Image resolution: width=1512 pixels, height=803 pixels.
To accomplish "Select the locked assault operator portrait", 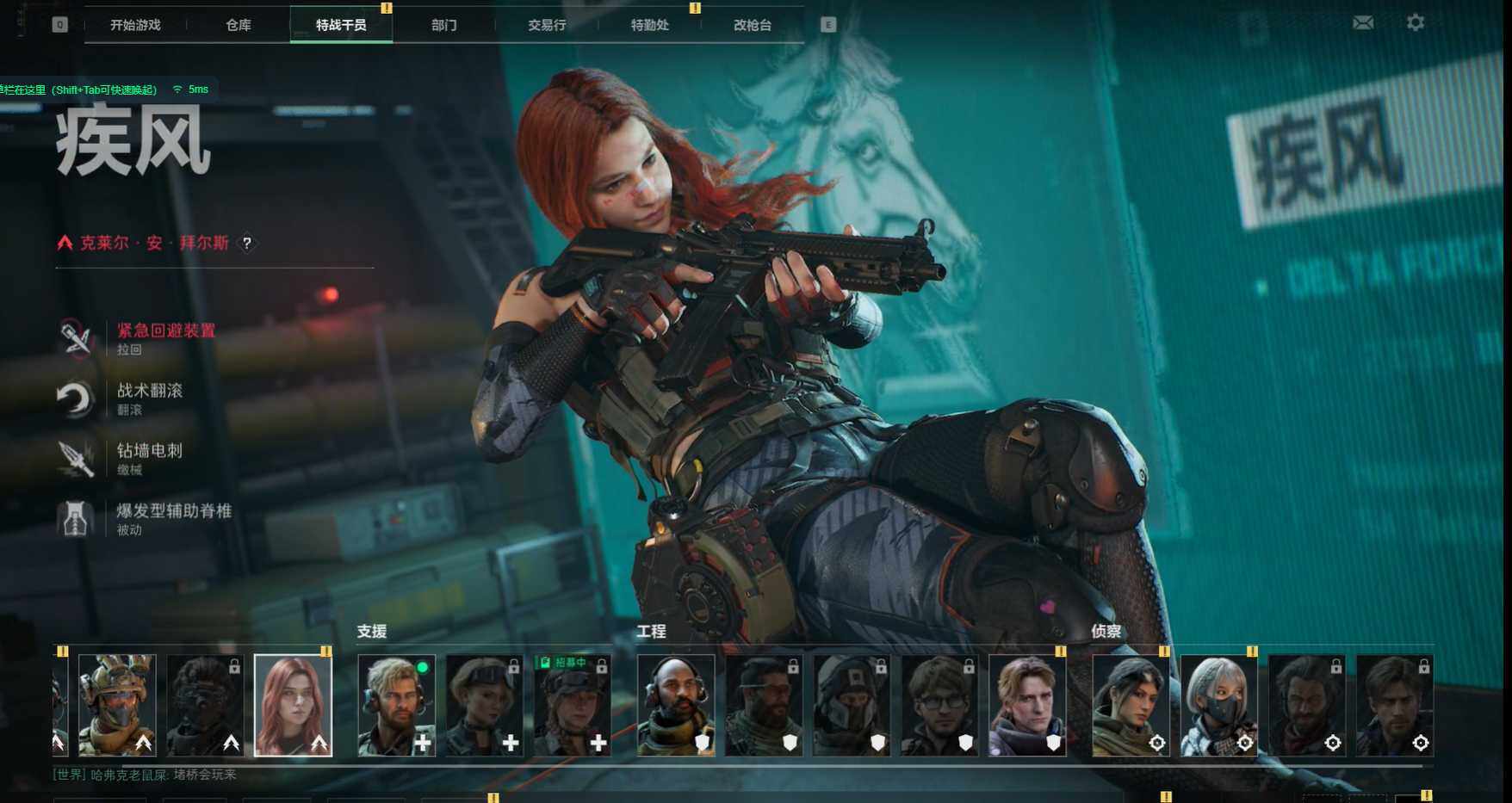I will (205, 705).
